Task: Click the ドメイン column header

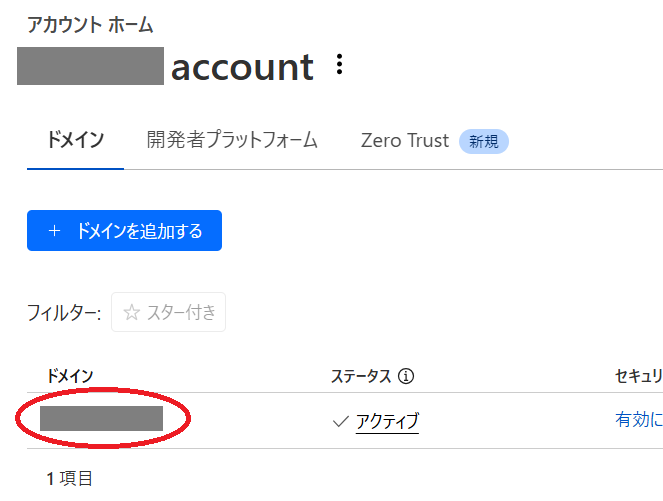Action: click(70, 375)
